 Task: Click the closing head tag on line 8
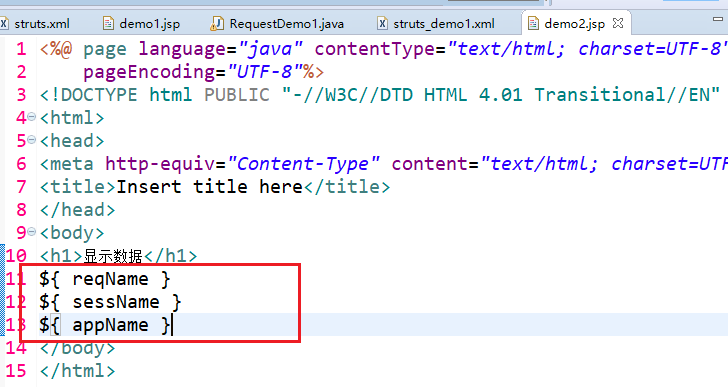[78, 210]
